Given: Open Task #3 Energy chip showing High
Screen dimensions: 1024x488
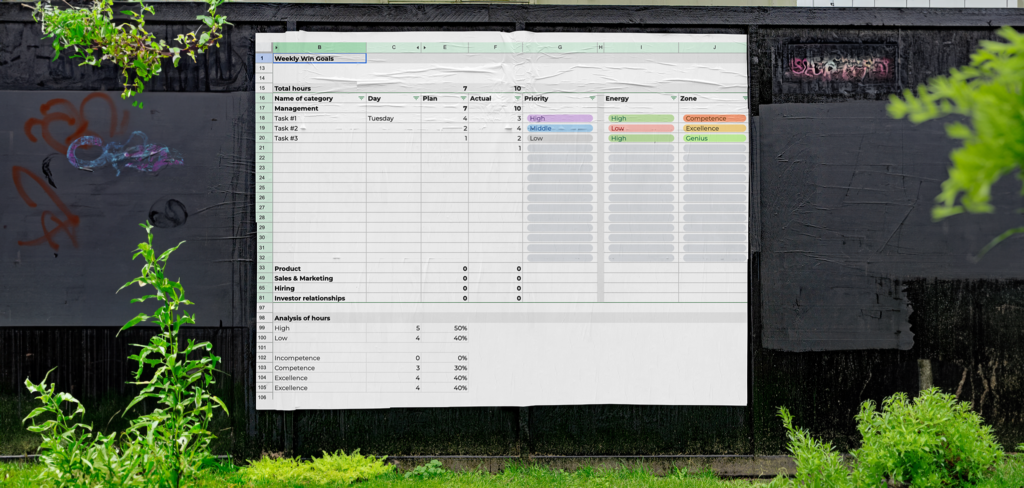Looking at the screenshot, I should [x=641, y=138].
